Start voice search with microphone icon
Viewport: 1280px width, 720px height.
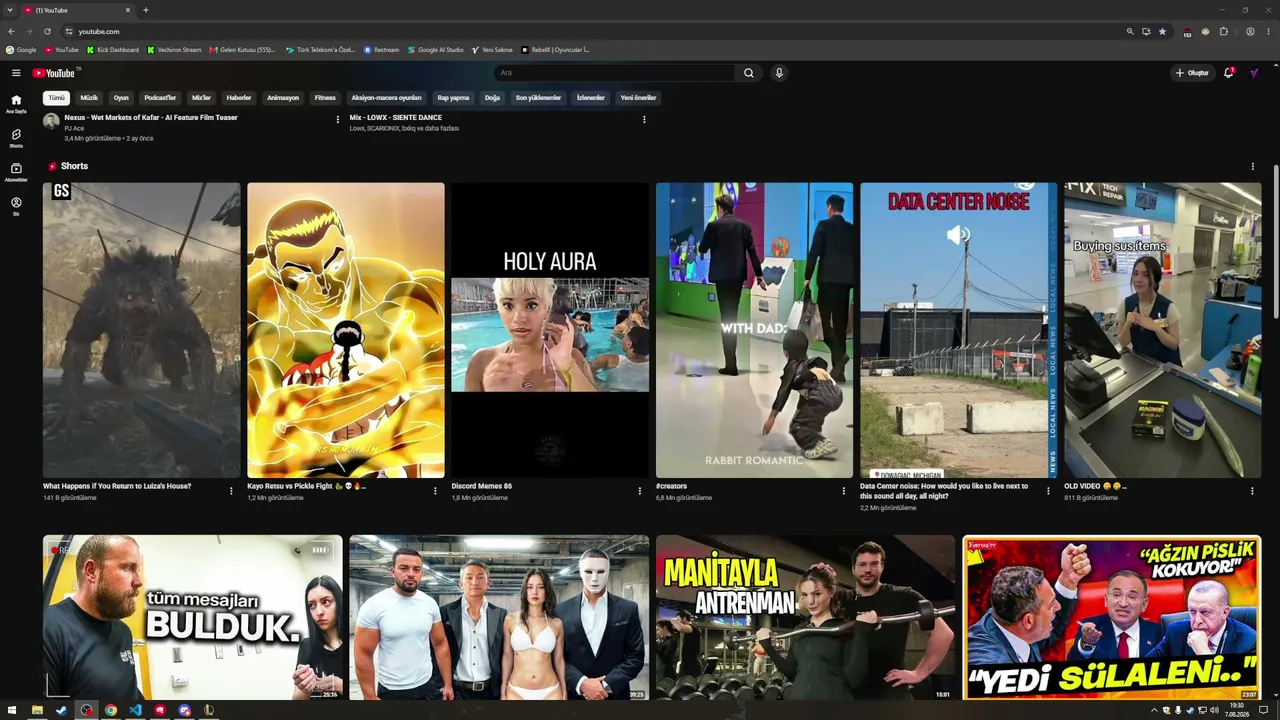[x=779, y=73]
